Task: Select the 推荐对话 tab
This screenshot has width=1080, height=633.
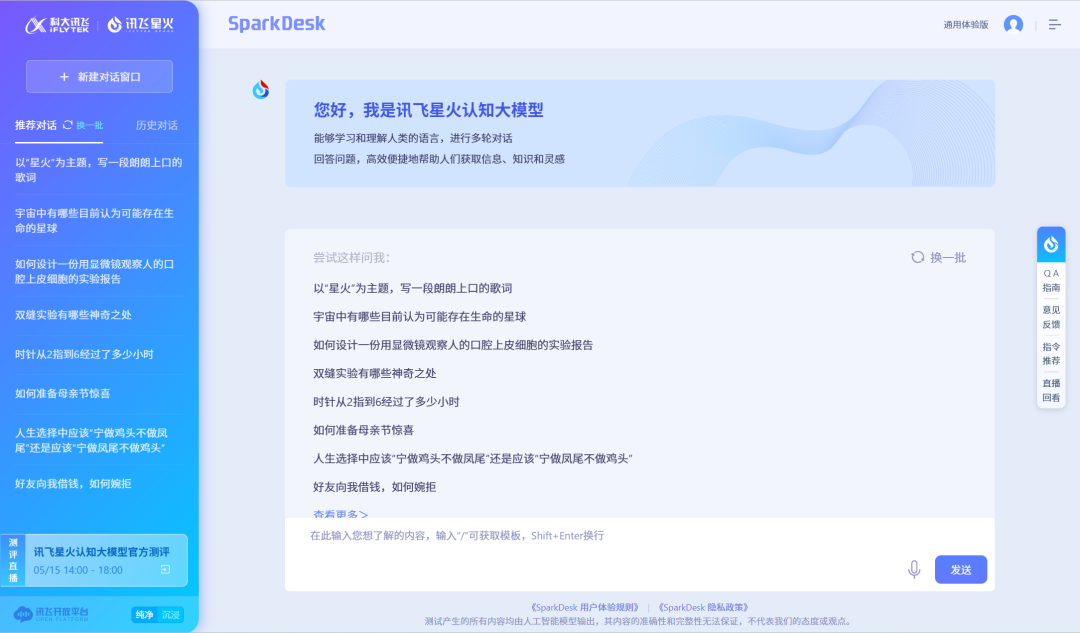Action: click(35, 125)
